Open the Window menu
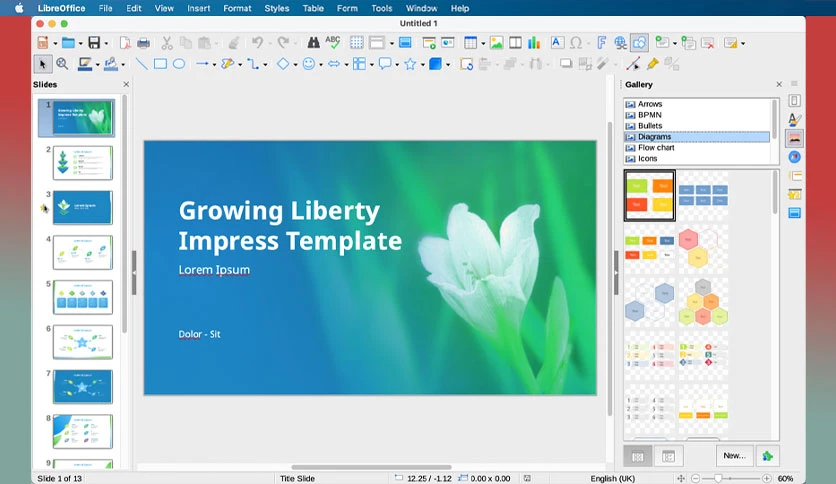Image resolution: width=836 pixels, height=484 pixels. click(x=421, y=8)
